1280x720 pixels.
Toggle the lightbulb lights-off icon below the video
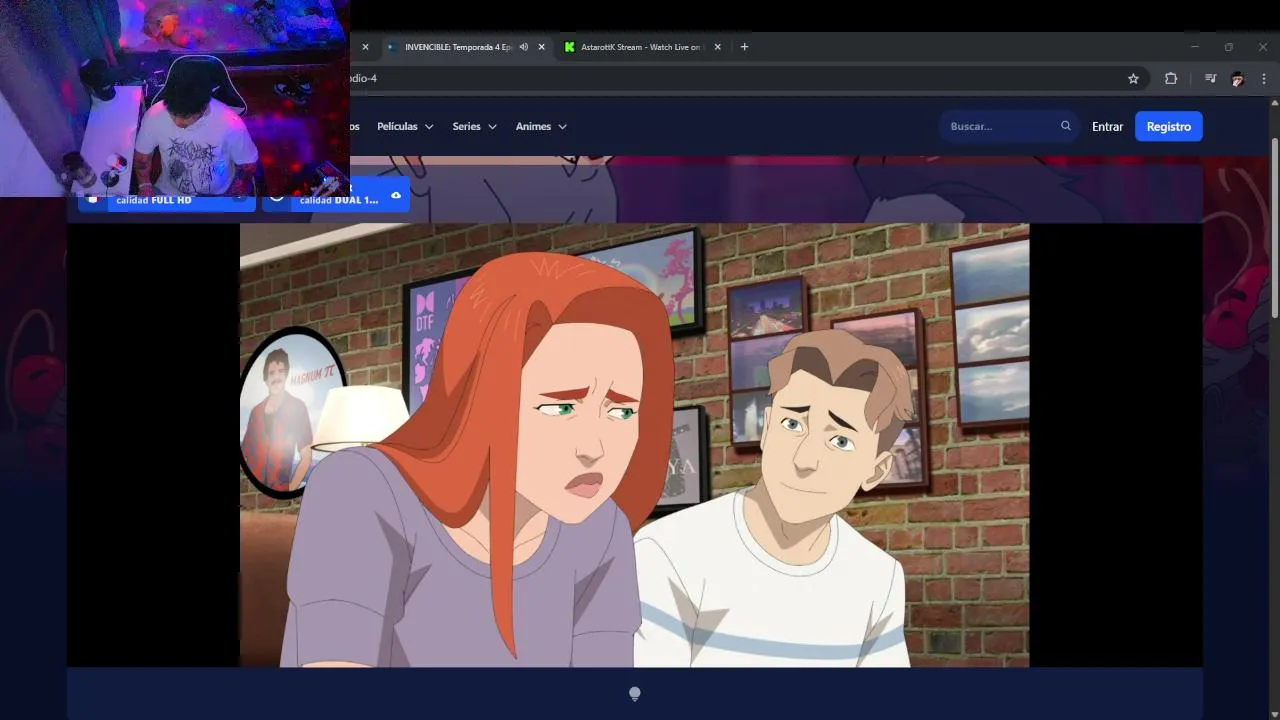[634, 694]
